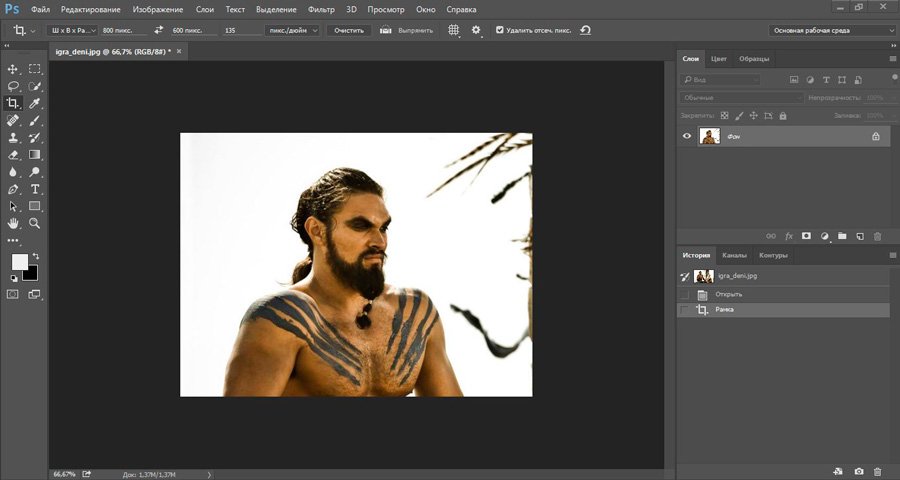Reset the crop with the undo arrow
Viewport: 900px width, 480px height.
585,30
